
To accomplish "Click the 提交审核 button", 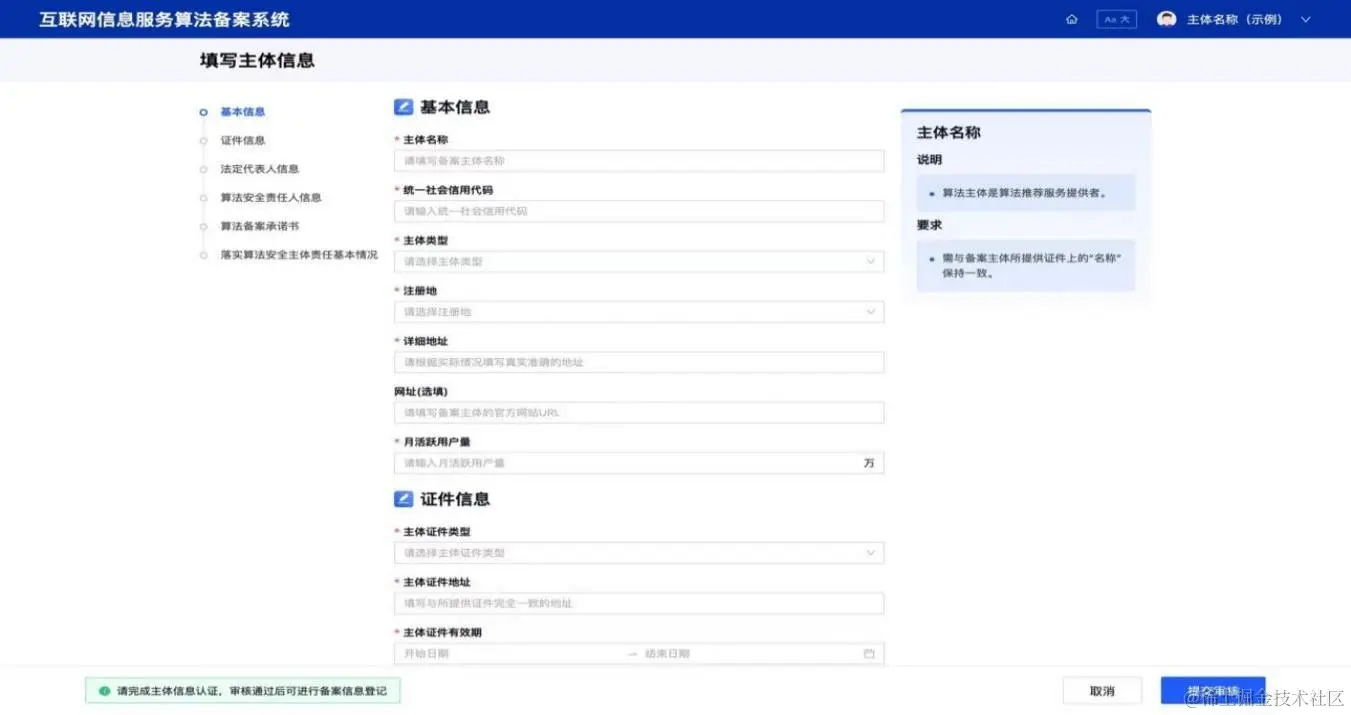I will [x=1211, y=690].
